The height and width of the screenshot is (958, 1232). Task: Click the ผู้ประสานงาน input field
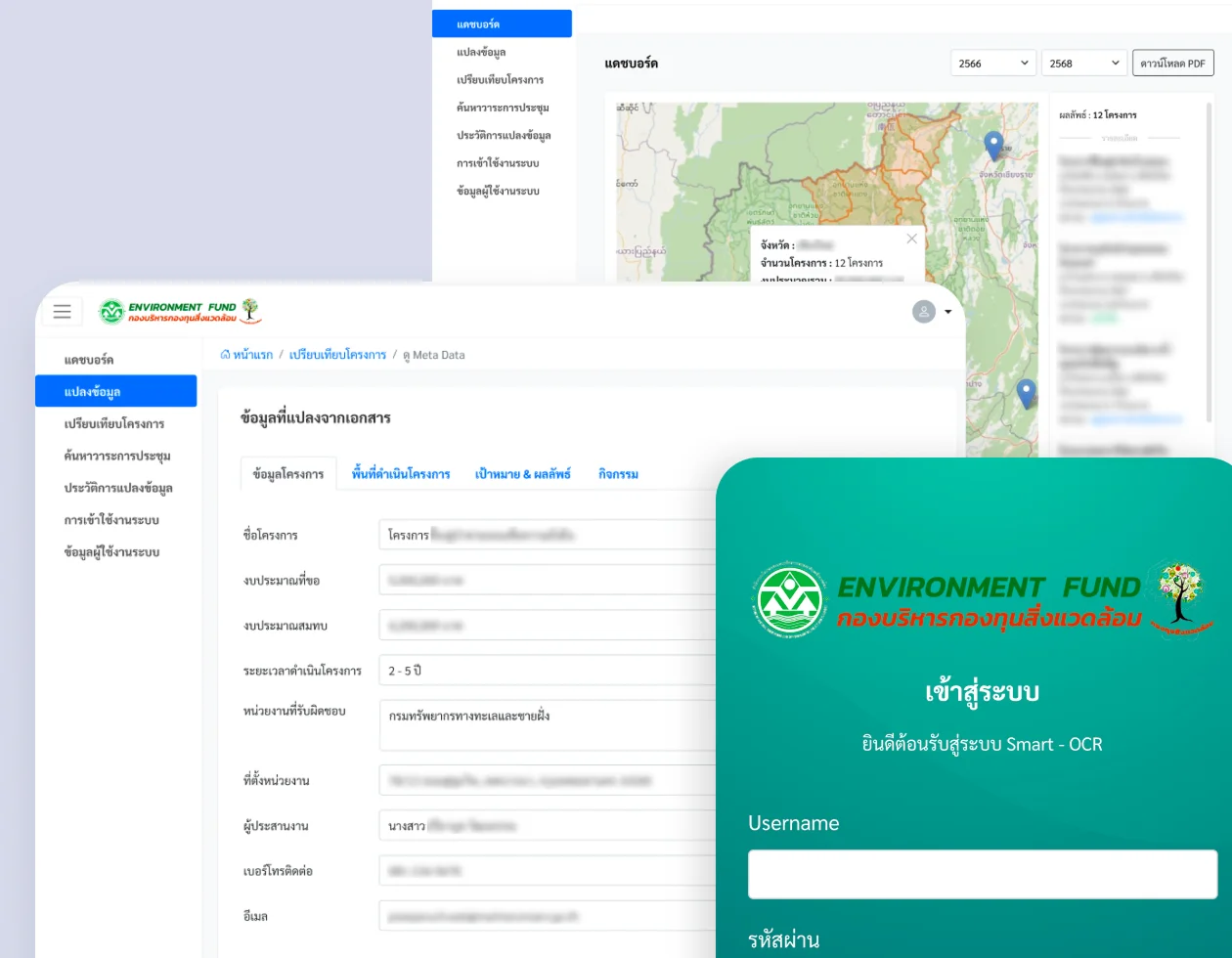click(548, 826)
